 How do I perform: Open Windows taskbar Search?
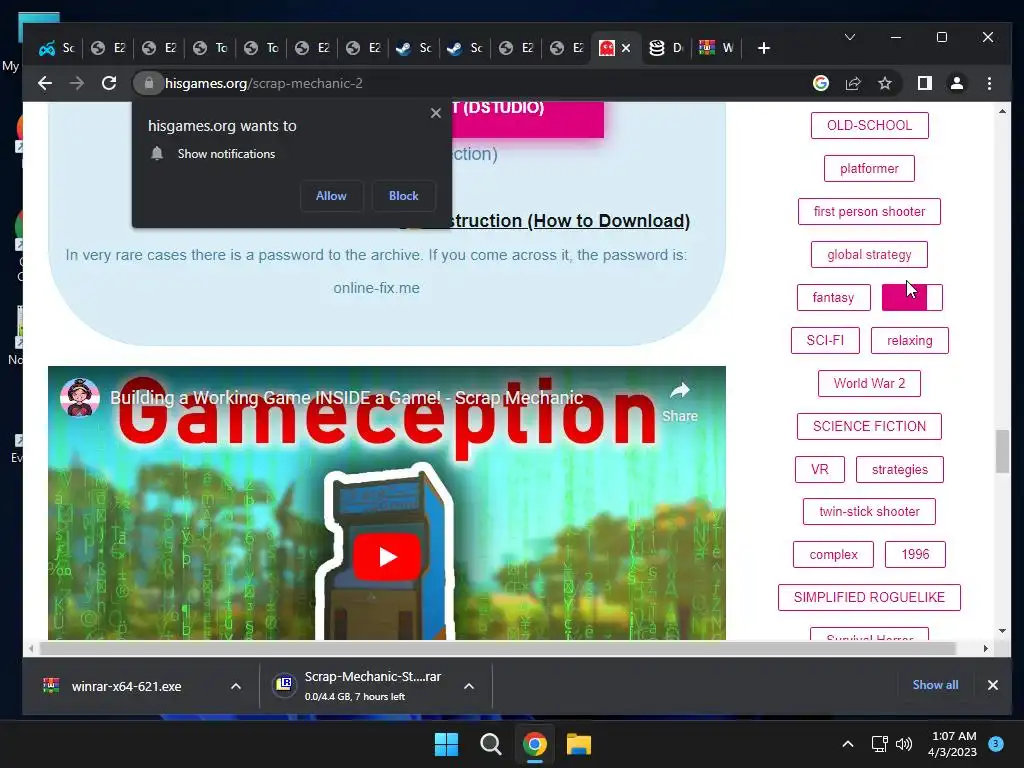point(490,744)
